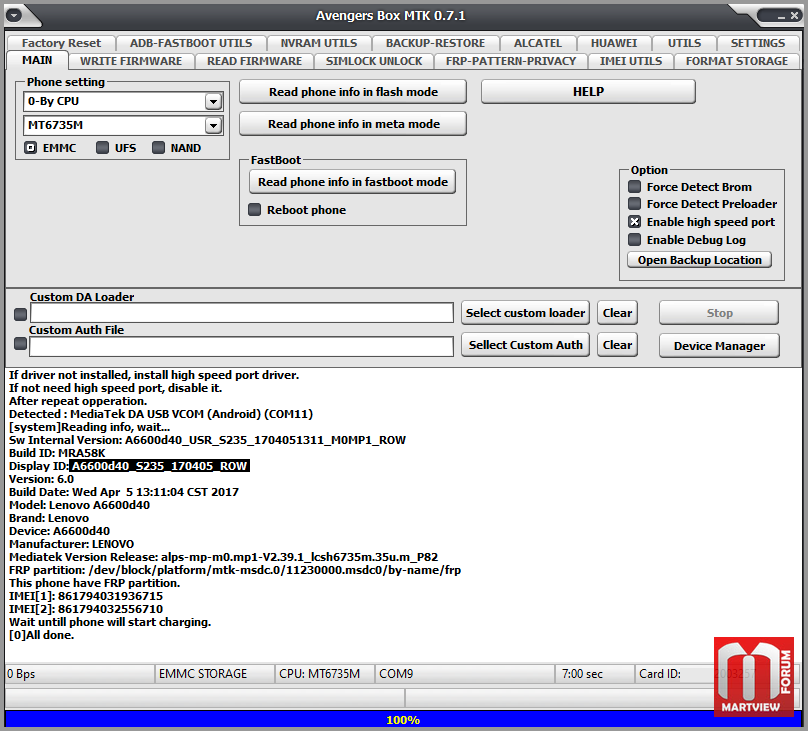
Task: Open the SIMLOCK UNLOCK tab
Action: (x=374, y=61)
